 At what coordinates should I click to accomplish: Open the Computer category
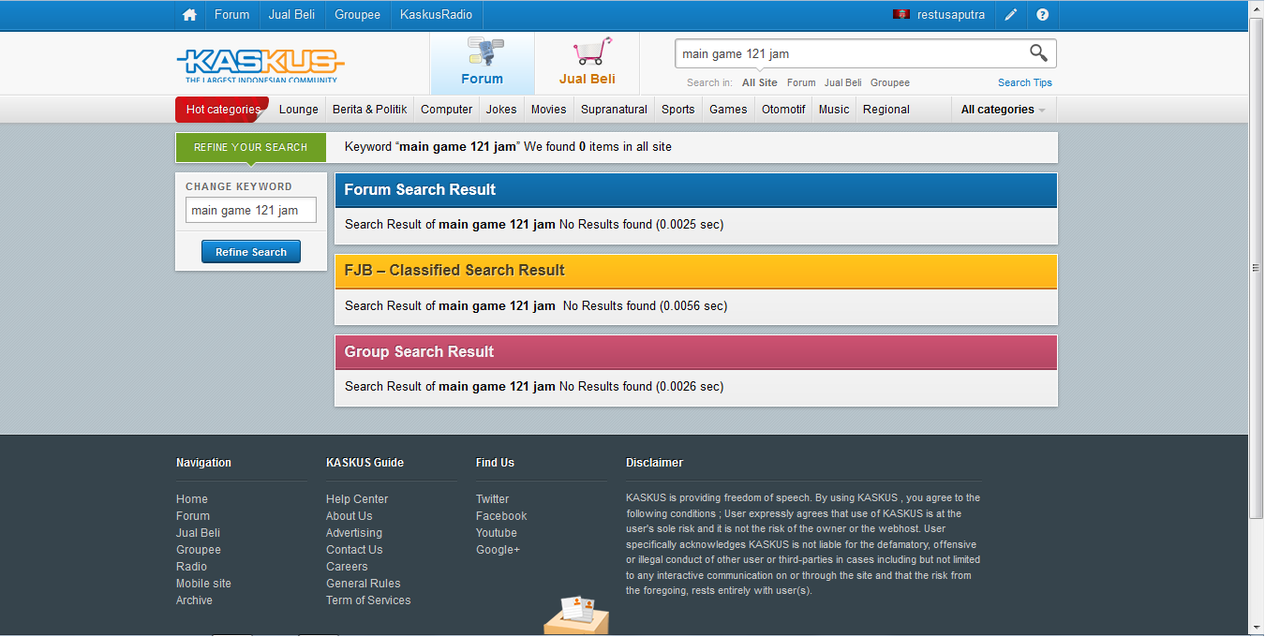coord(447,110)
